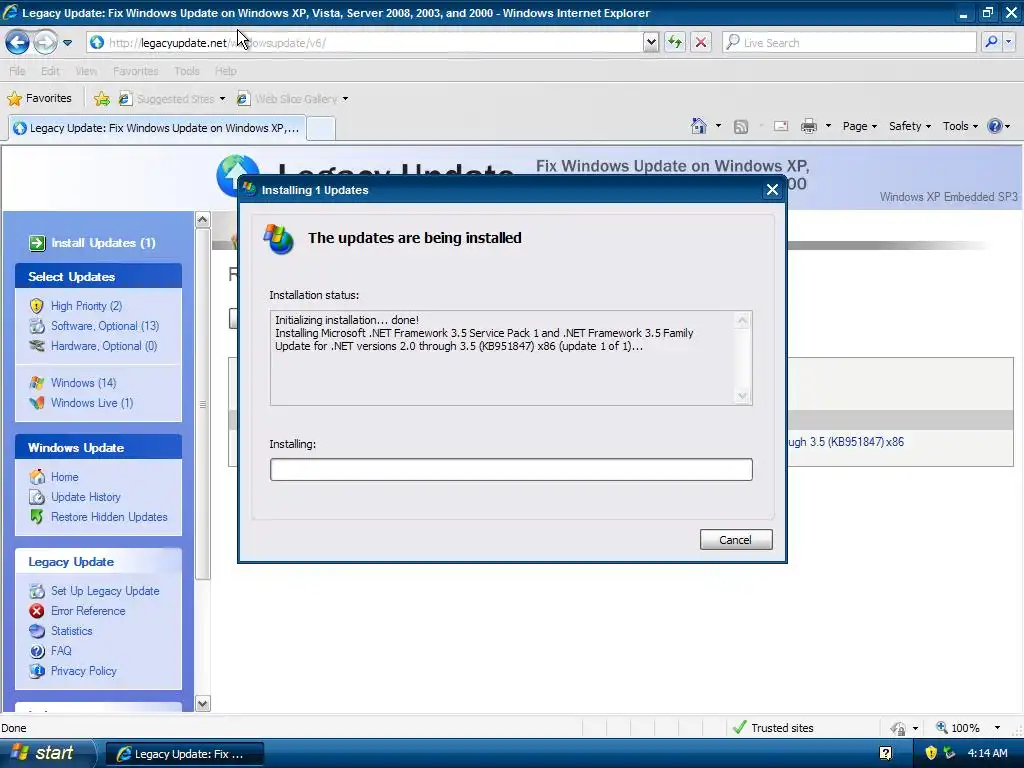Click the IE Forward arrow button
1024x768 pixels.
[45, 42]
